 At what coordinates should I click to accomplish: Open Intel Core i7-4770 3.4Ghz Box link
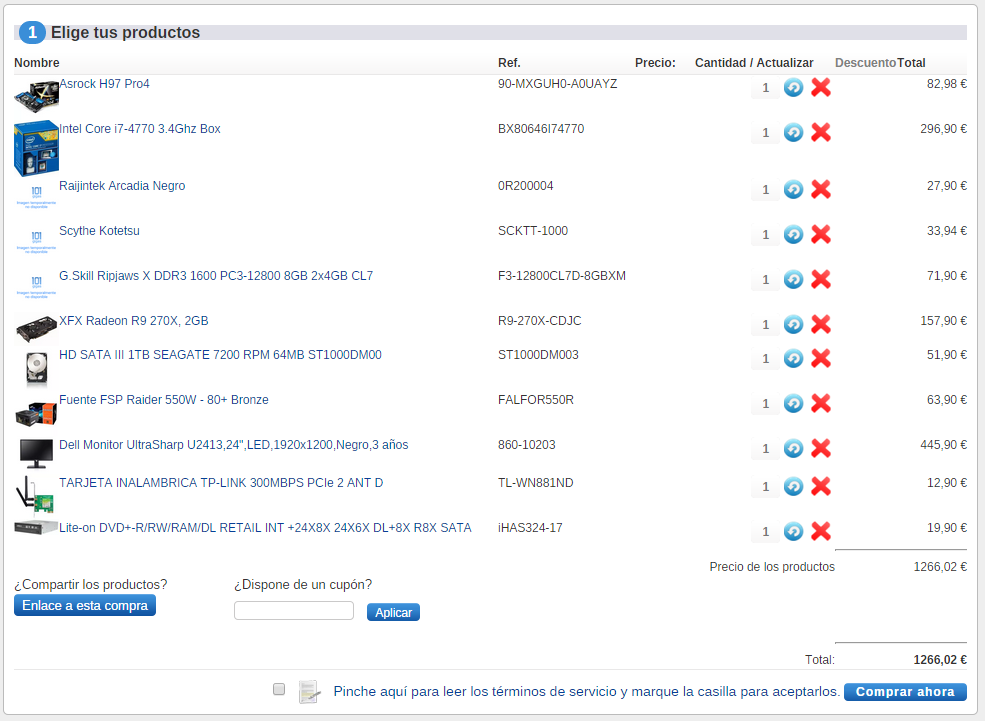pos(139,129)
